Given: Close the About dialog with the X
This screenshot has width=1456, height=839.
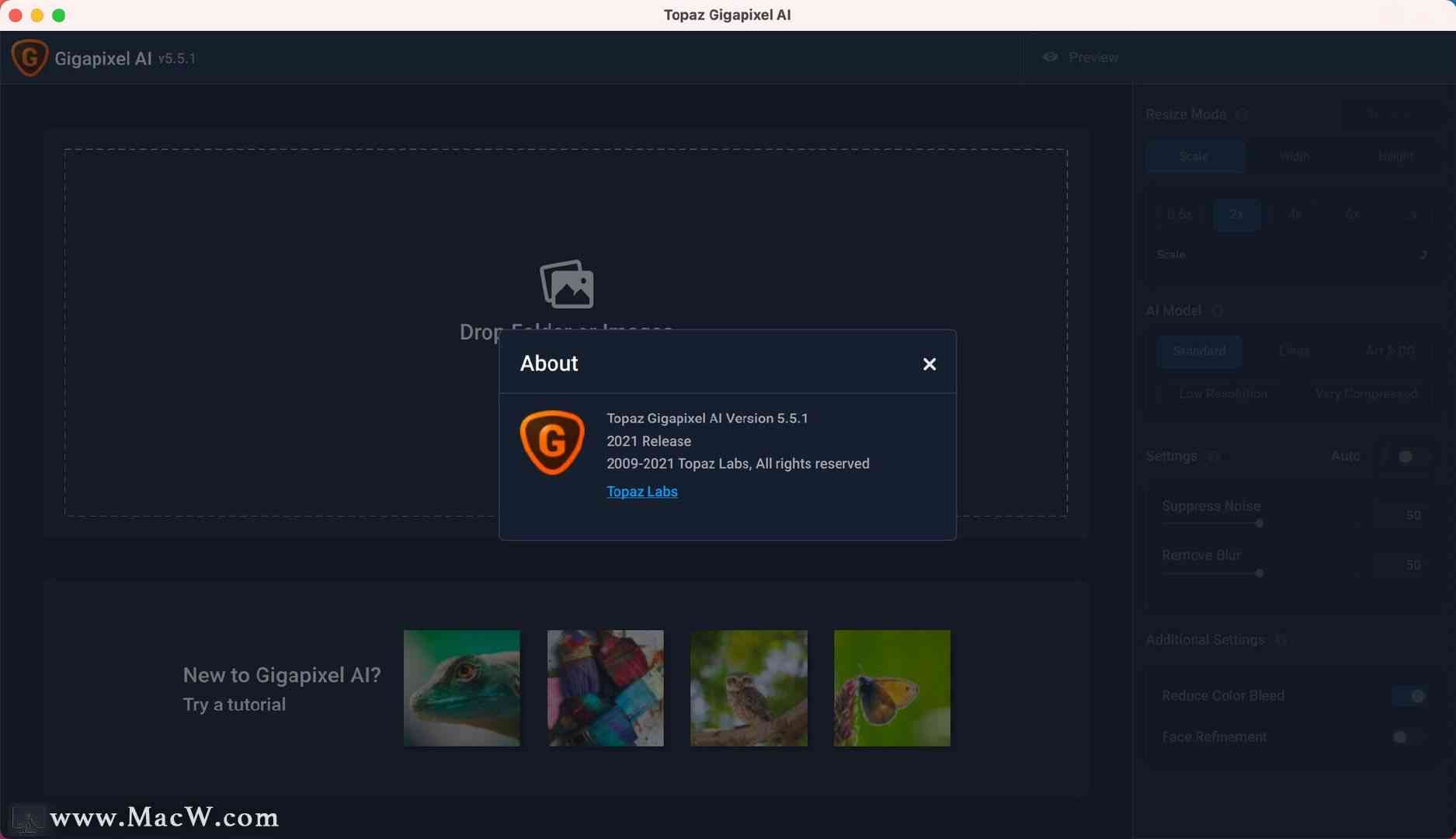Looking at the screenshot, I should pos(929,364).
